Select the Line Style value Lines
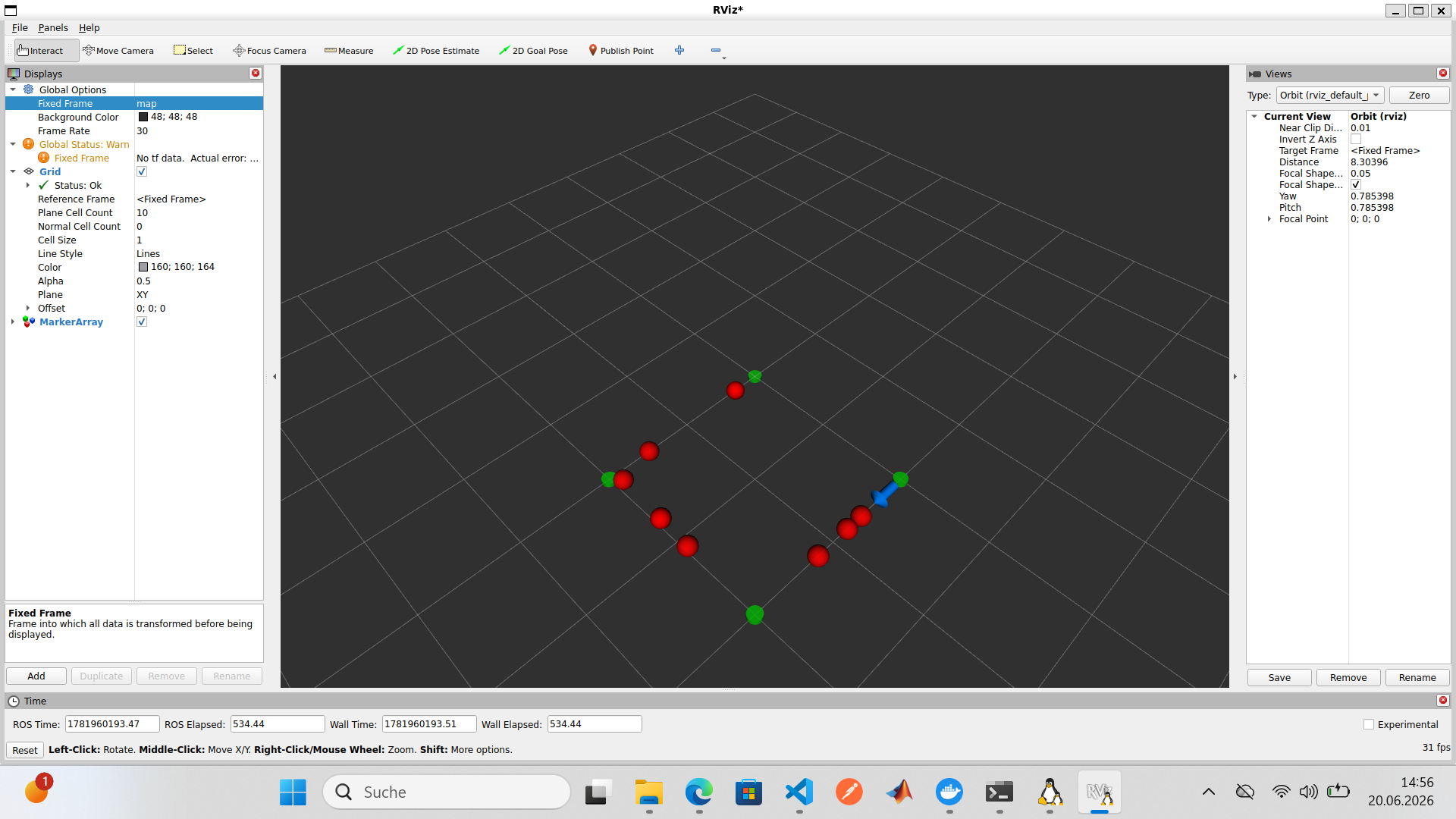Viewport: 1456px width, 819px height. click(149, 253)
